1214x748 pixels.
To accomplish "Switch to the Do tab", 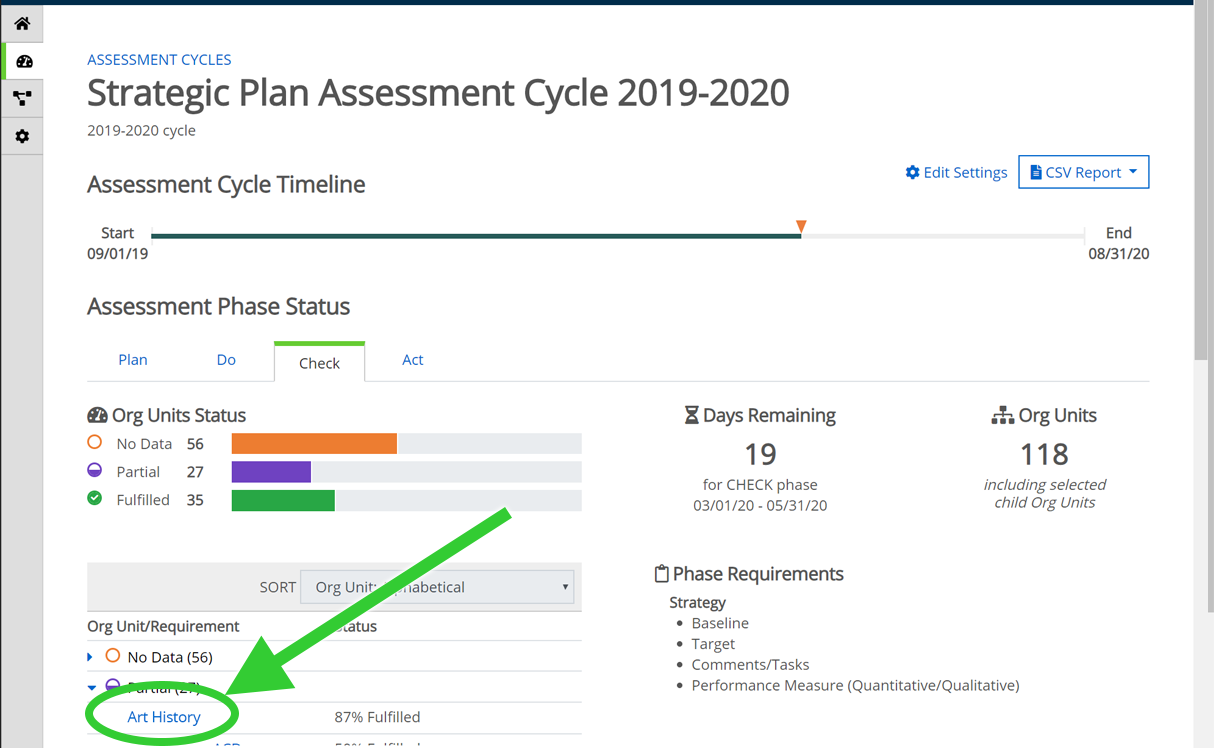I will tap(226, 360).
